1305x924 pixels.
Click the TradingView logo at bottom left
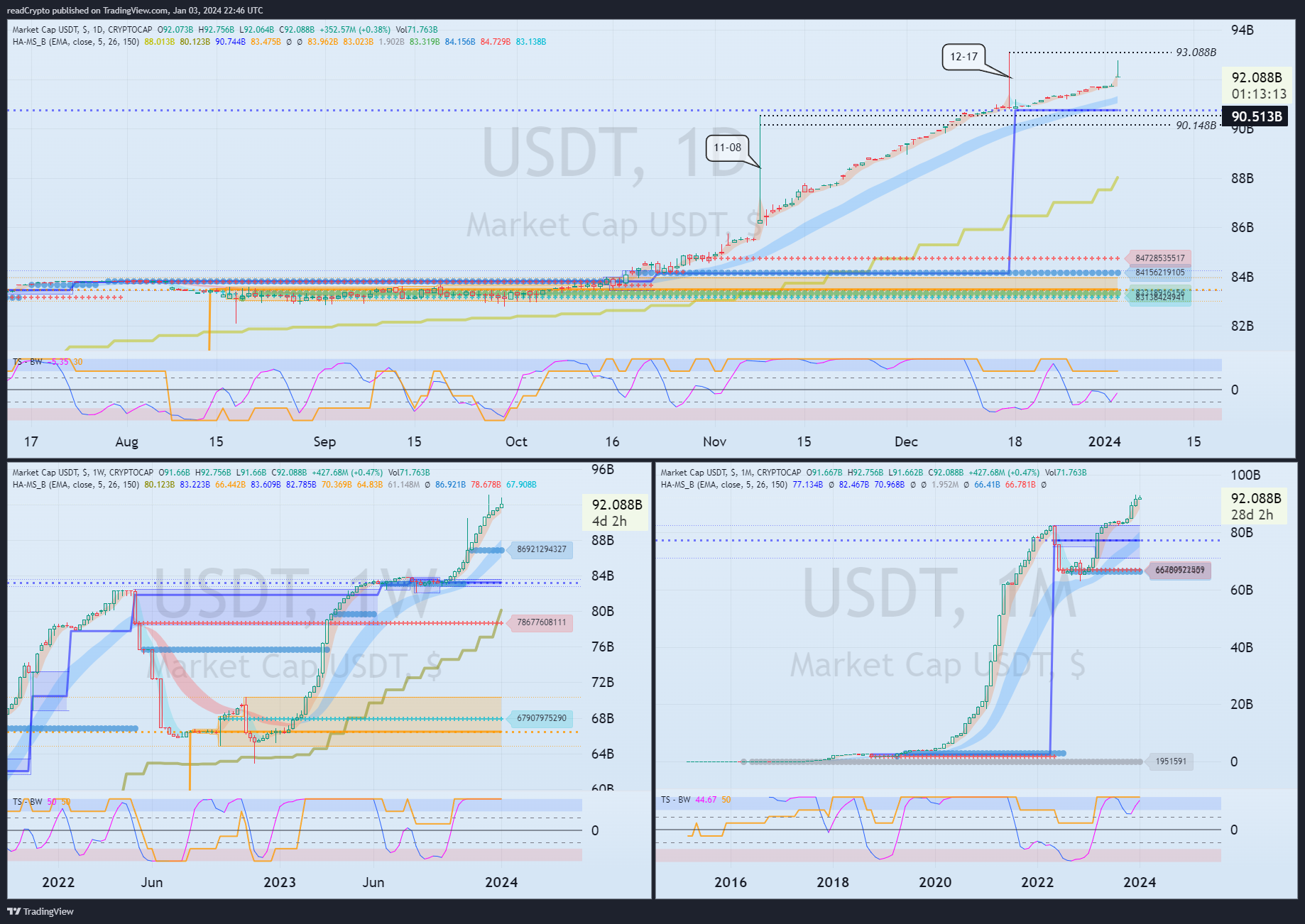coord(40,911)
